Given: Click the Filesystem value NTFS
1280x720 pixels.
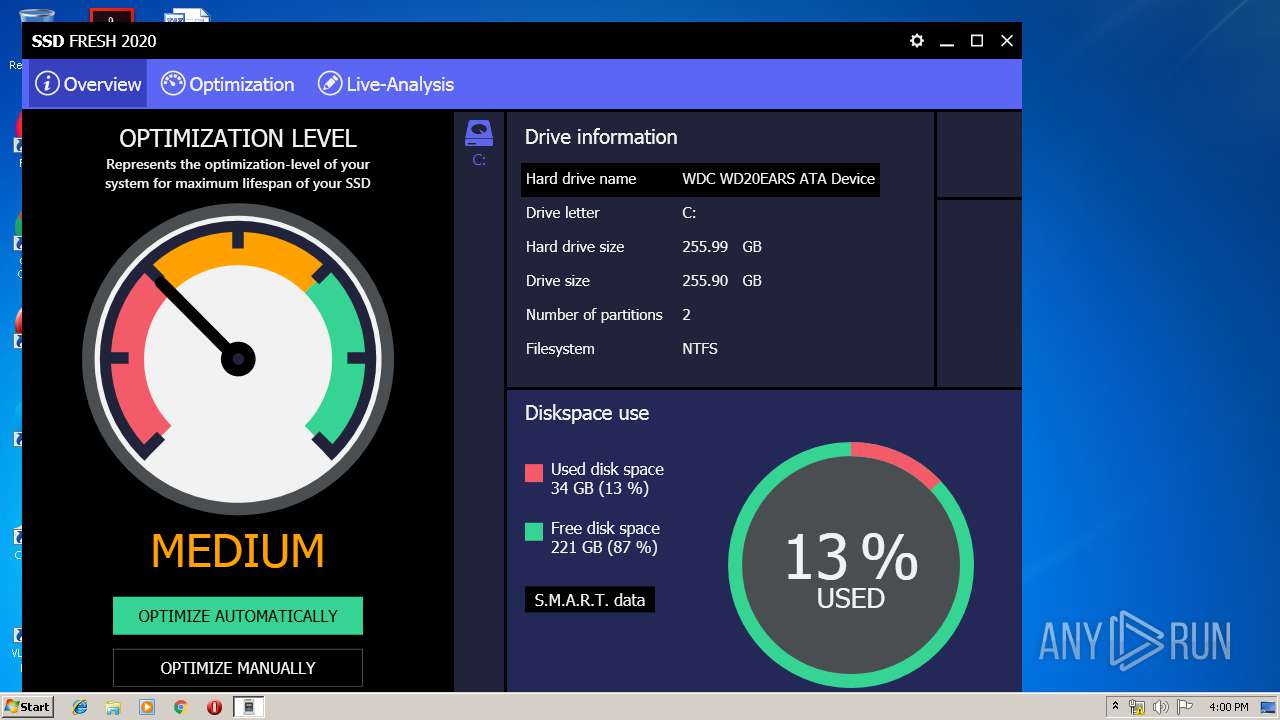Looking at the screenshot, I should point(700,349).
